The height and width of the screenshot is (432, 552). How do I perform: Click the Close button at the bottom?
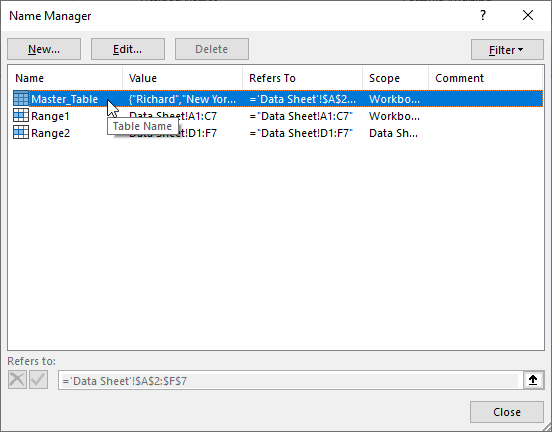507,412
